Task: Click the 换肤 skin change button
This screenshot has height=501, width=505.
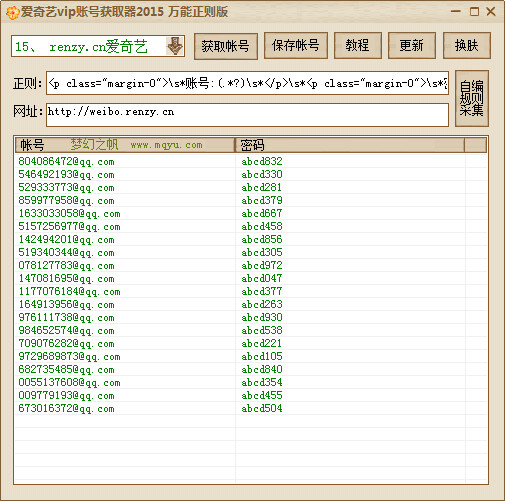Action: pyautogui.click(x=466, y=46)
